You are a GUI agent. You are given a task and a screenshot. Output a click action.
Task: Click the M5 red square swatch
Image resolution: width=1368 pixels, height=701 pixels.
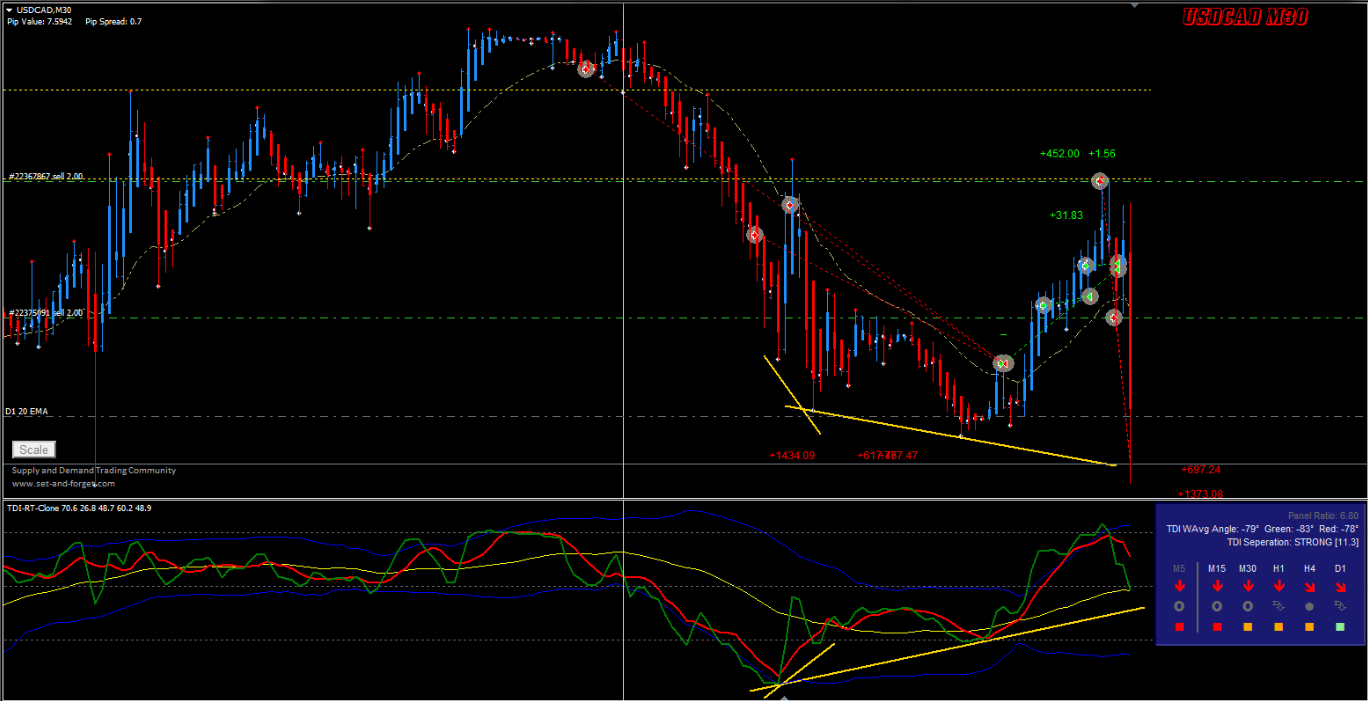coord(1179,627)
